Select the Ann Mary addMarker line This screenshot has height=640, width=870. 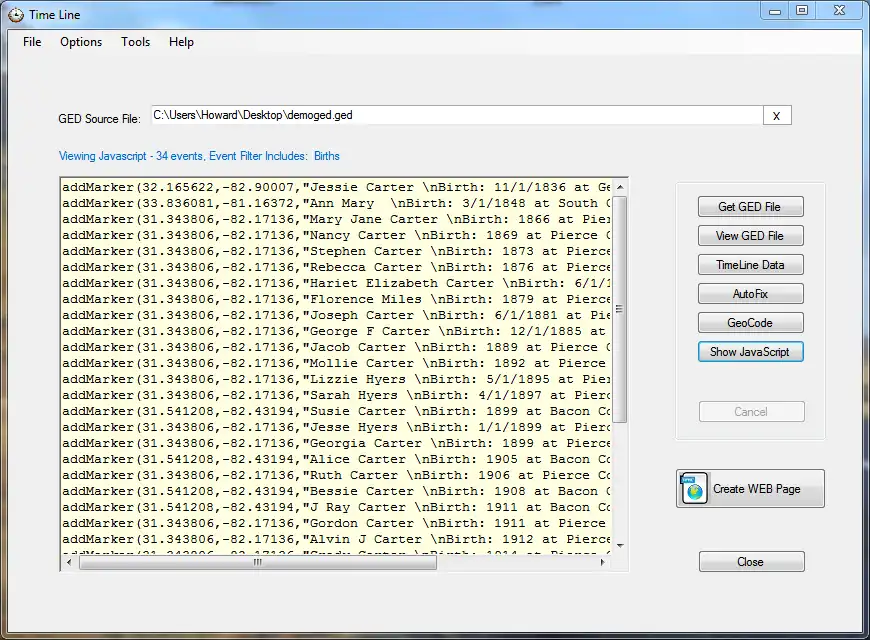tap(336, 203)
